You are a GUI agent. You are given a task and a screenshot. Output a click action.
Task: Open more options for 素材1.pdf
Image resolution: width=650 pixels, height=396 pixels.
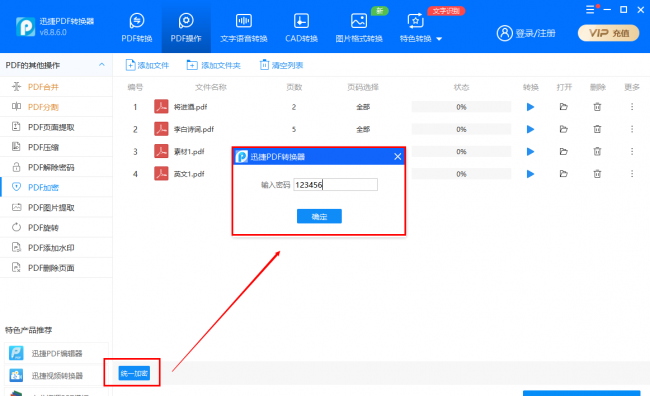632,151
